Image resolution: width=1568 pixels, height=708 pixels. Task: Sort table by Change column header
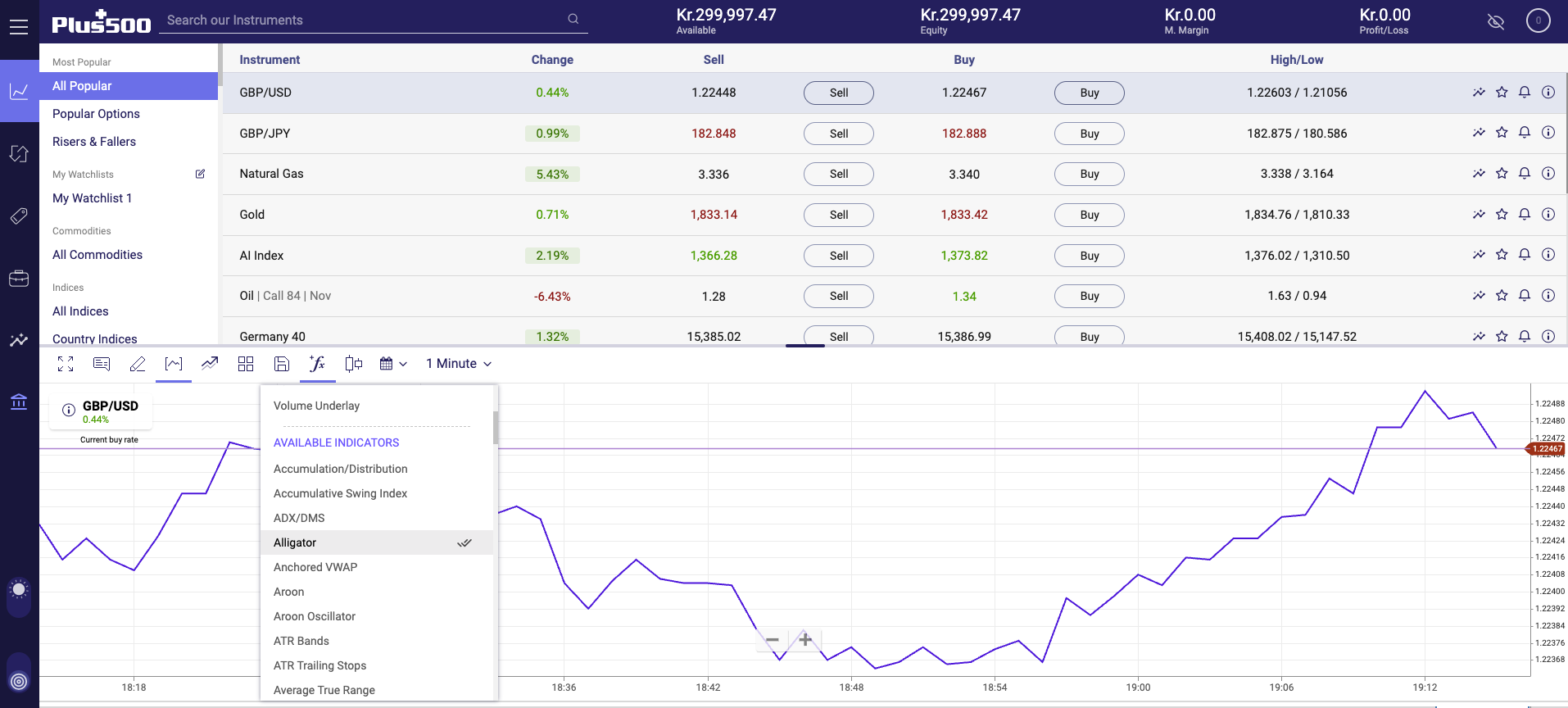[552, 60]
